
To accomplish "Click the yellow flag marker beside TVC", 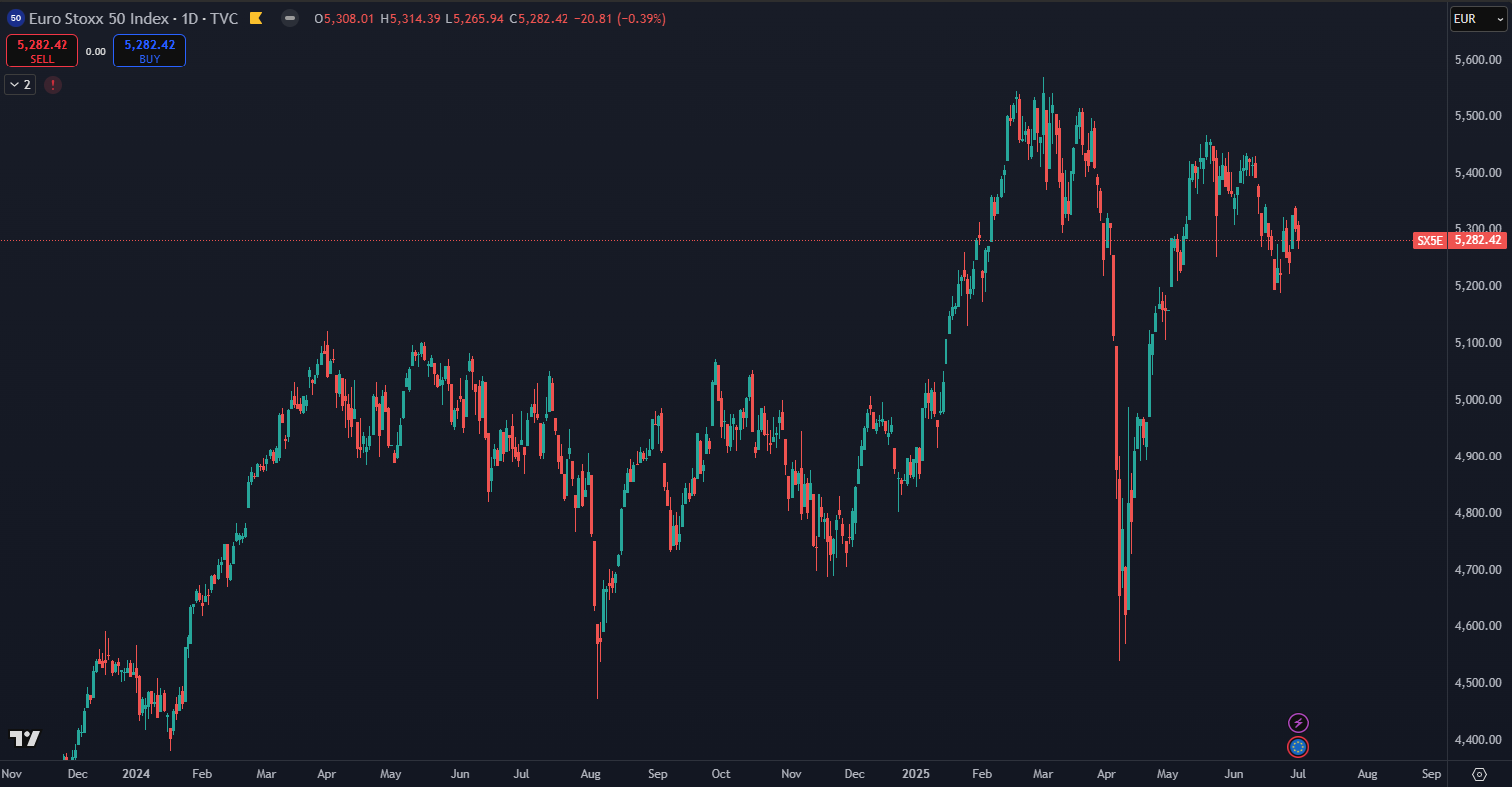I will (256, 18).
